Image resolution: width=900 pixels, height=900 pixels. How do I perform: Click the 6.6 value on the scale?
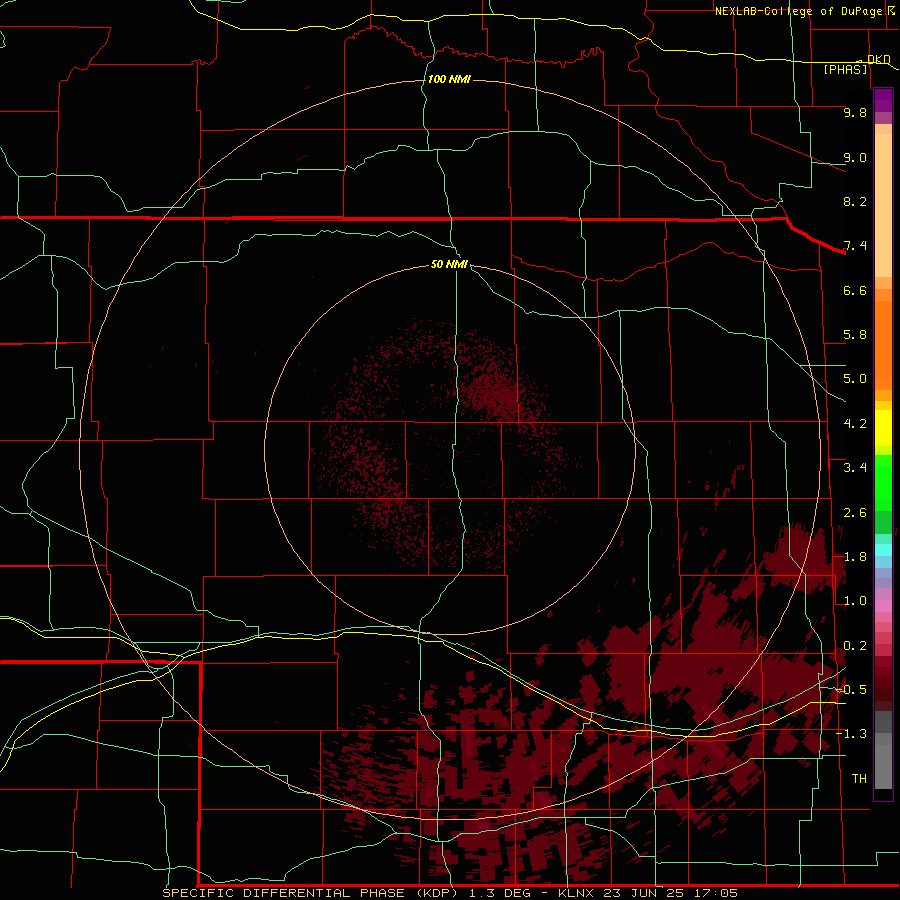[855, 290]
